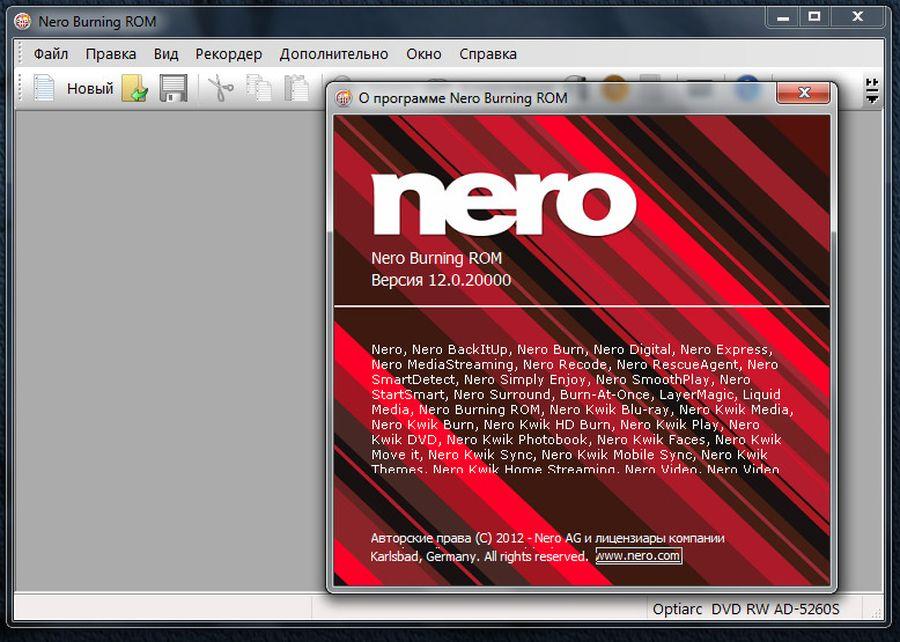Open the Окно menu

[424, 54]
